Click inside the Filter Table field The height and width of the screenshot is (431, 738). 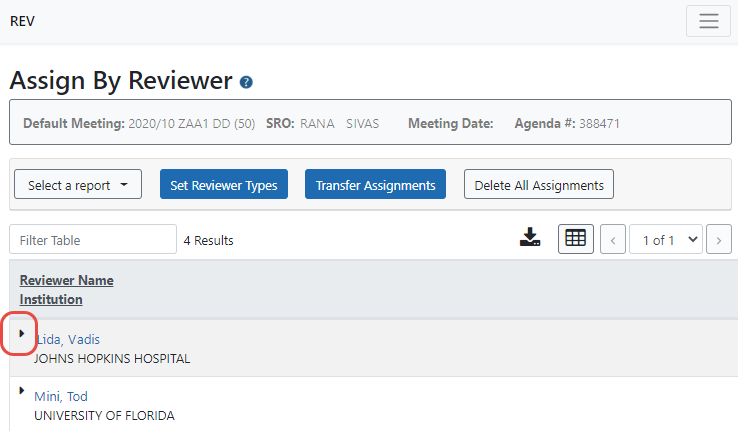coord(92,240)
